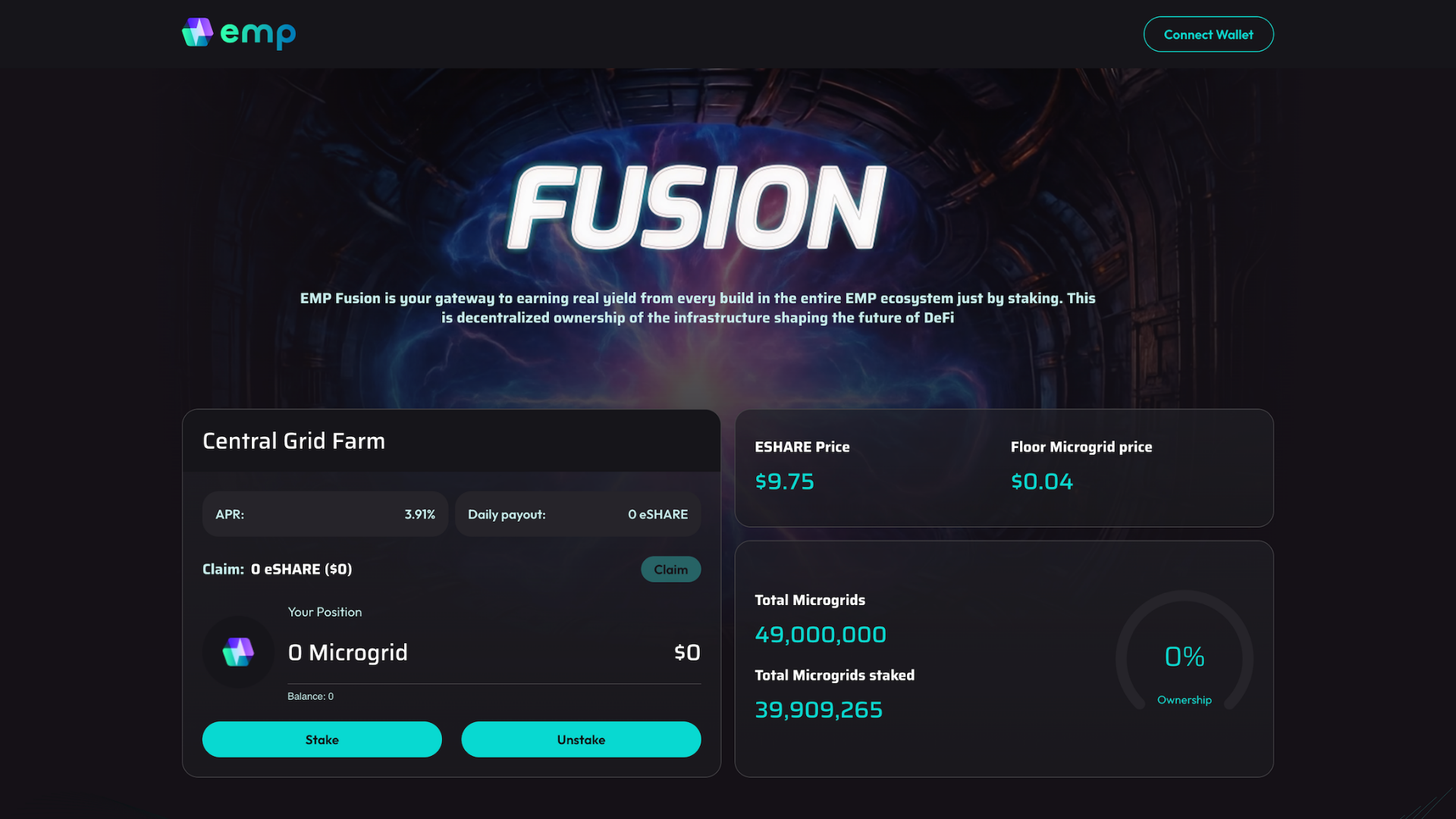Image resolution: width=1456 pixels, height=819 pixels.
Task: Click the emp wordmark text logo
Action: (x=258, y=34)
